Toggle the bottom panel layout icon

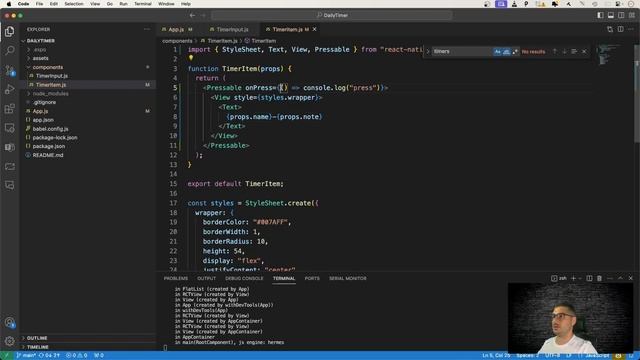(611, 15)
